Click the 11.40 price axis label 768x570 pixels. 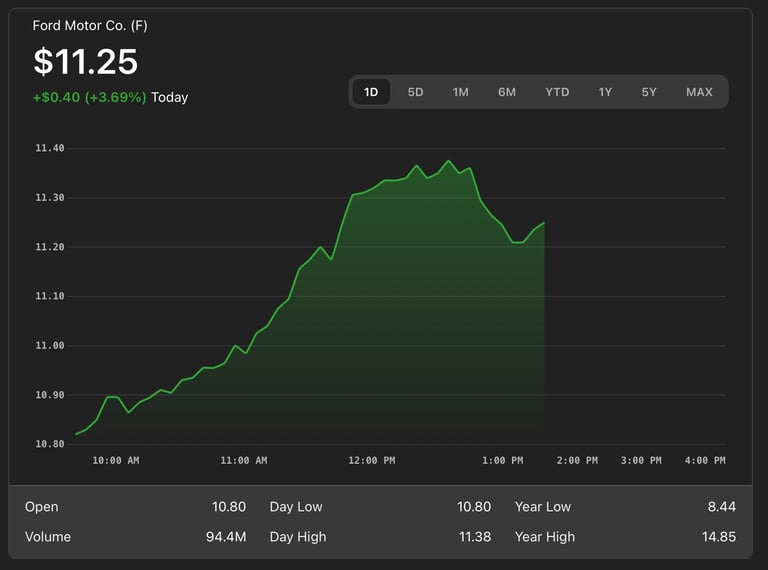(49, 148)
